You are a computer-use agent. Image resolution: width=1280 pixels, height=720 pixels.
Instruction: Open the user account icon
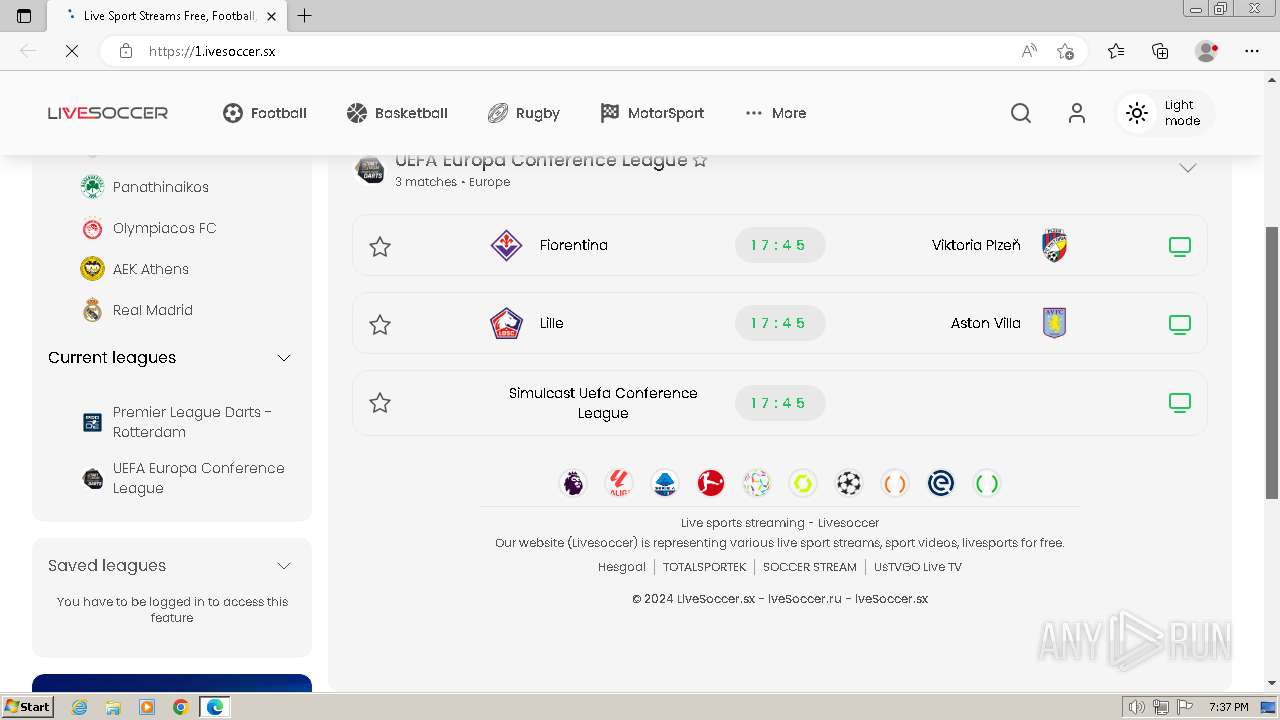click(x=1077, y=113)
